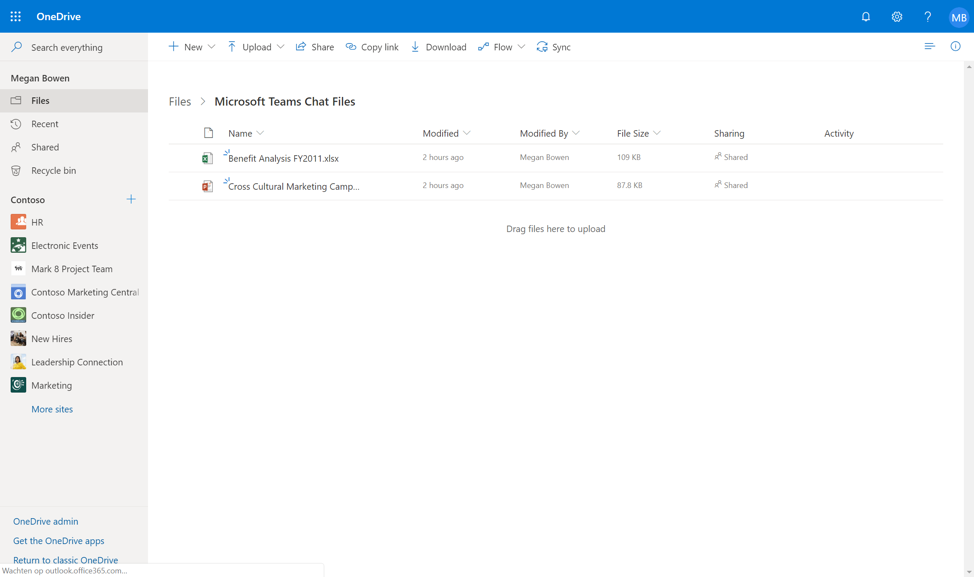Click the Sharing column header

tap(729, 134)
